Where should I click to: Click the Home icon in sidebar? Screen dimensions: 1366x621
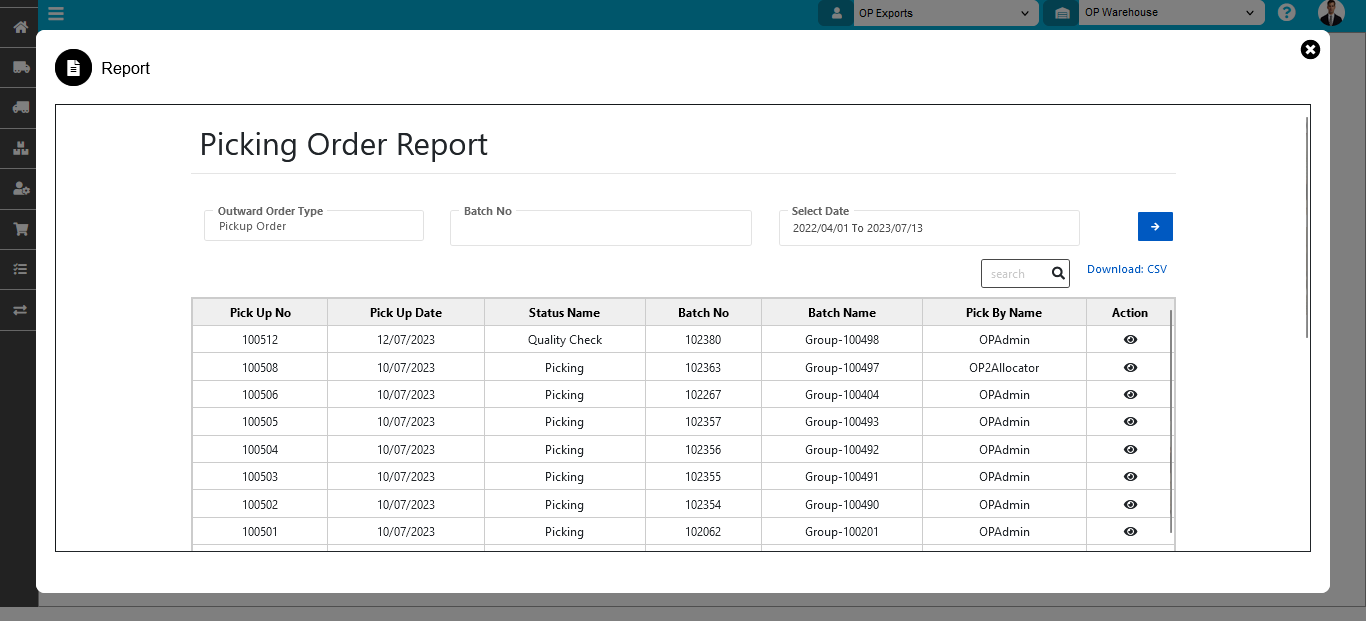[x=20, y=27]
